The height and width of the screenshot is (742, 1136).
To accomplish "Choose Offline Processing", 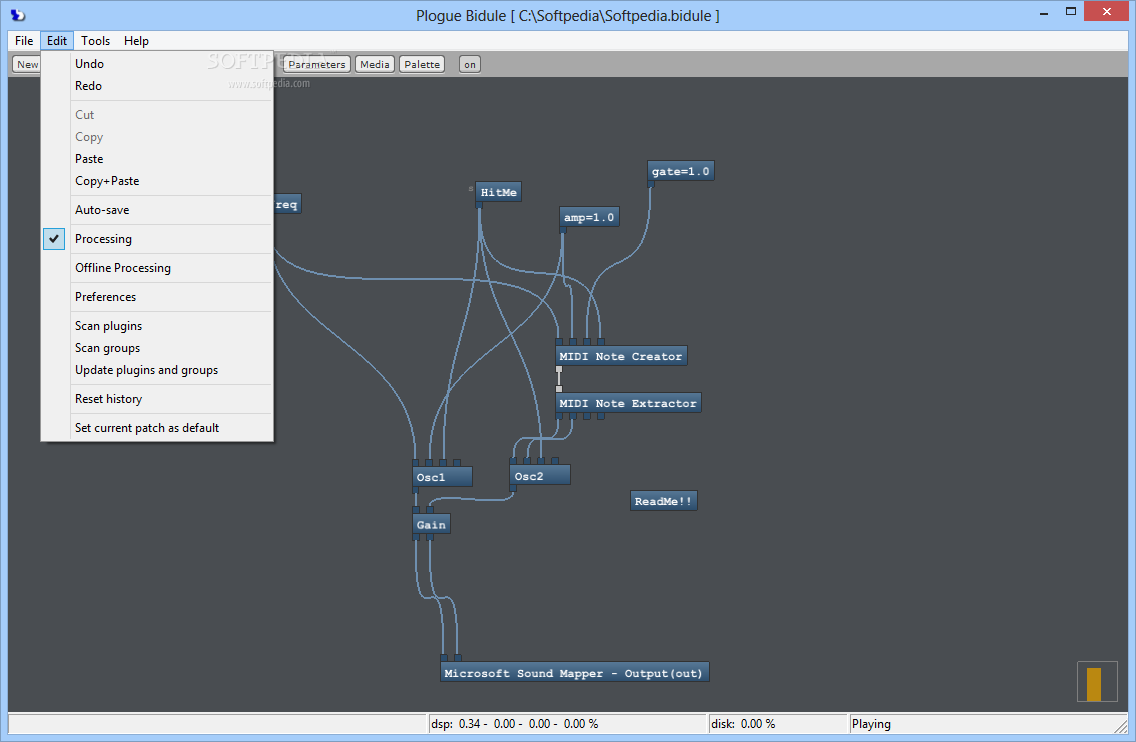I will [157, 268].
